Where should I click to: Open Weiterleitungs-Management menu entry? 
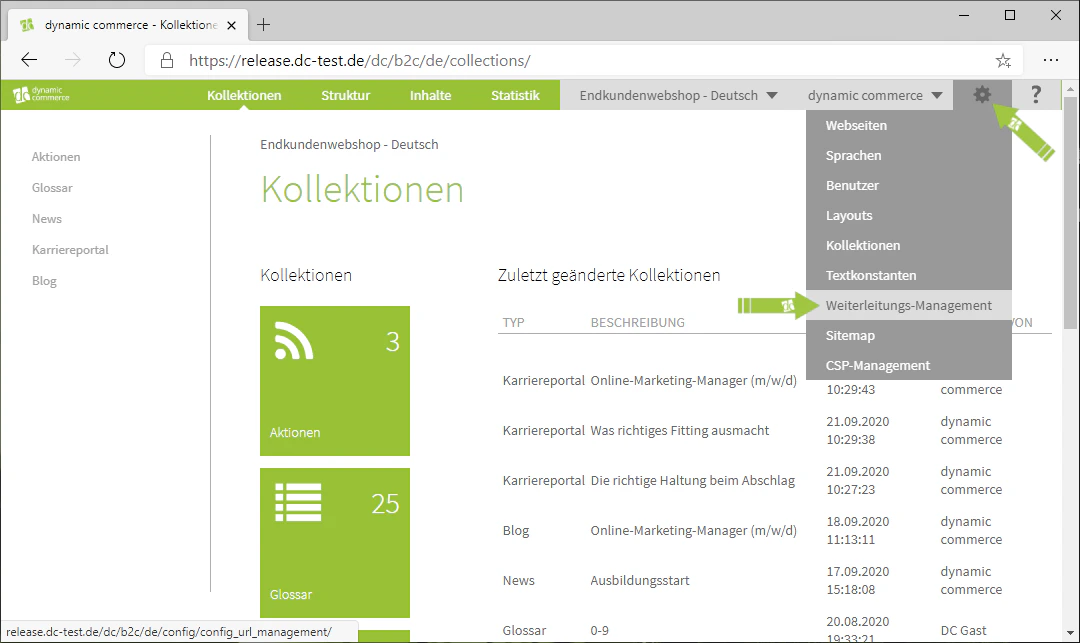coord(908,305)
